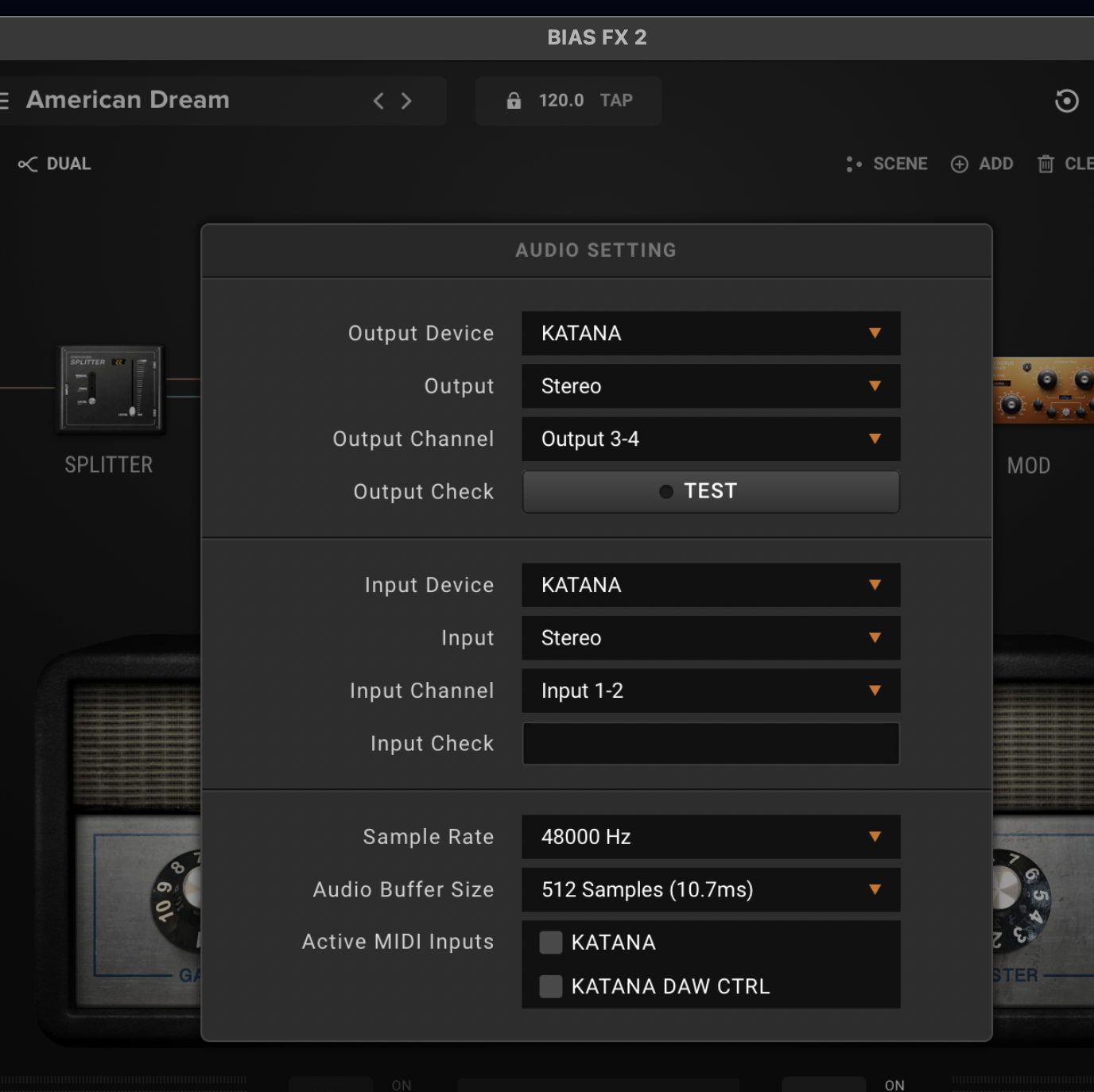Click the restore/history icon at top right
The width and height of the screenshot is (1094, 1092).
coord(1066,101)
